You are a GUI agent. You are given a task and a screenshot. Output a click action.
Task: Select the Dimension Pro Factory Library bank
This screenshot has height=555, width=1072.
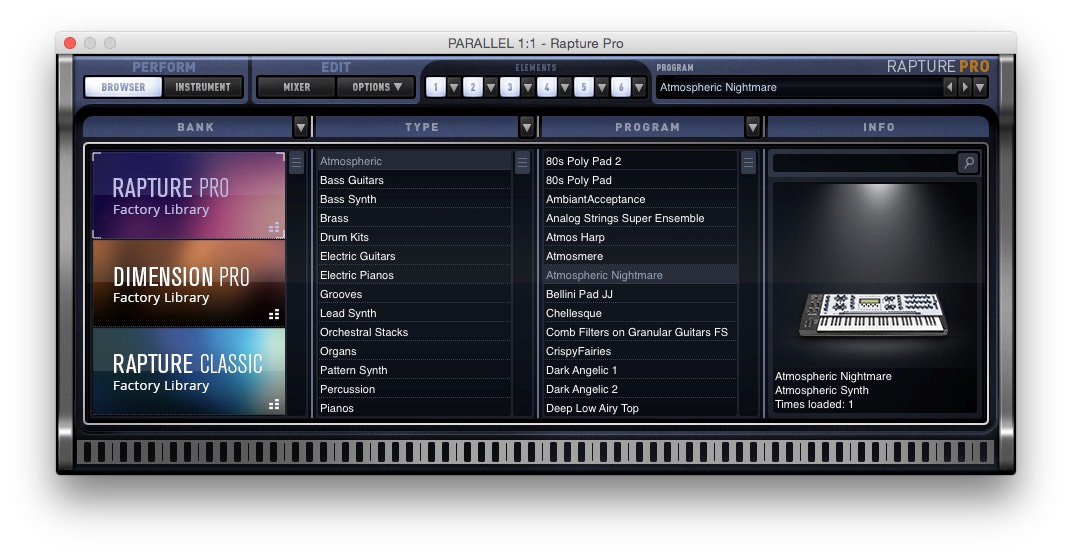pos(189,283)
